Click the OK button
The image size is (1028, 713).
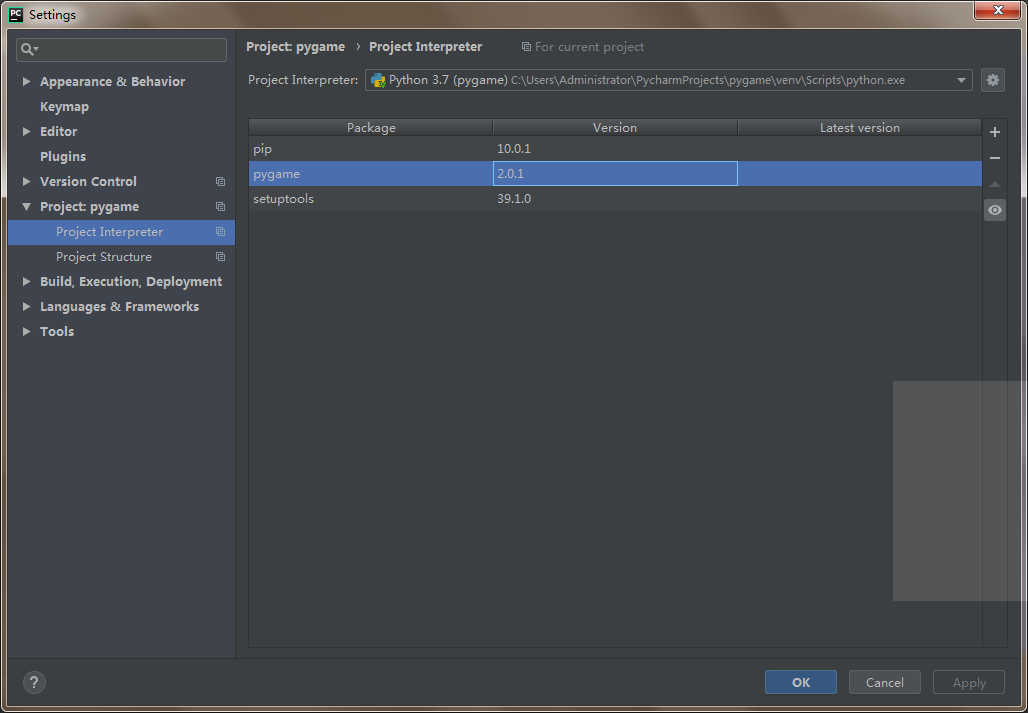(x=800, y=682)
